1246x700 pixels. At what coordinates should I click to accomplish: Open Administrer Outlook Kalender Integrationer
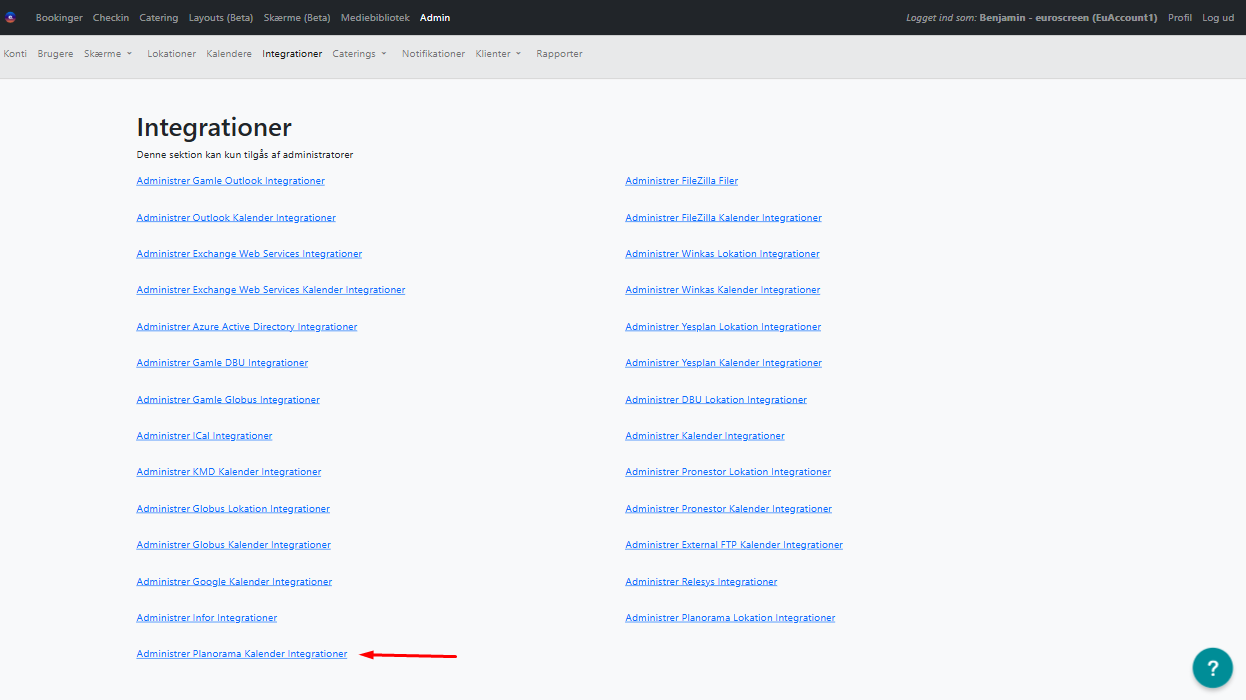pos(236,218)
